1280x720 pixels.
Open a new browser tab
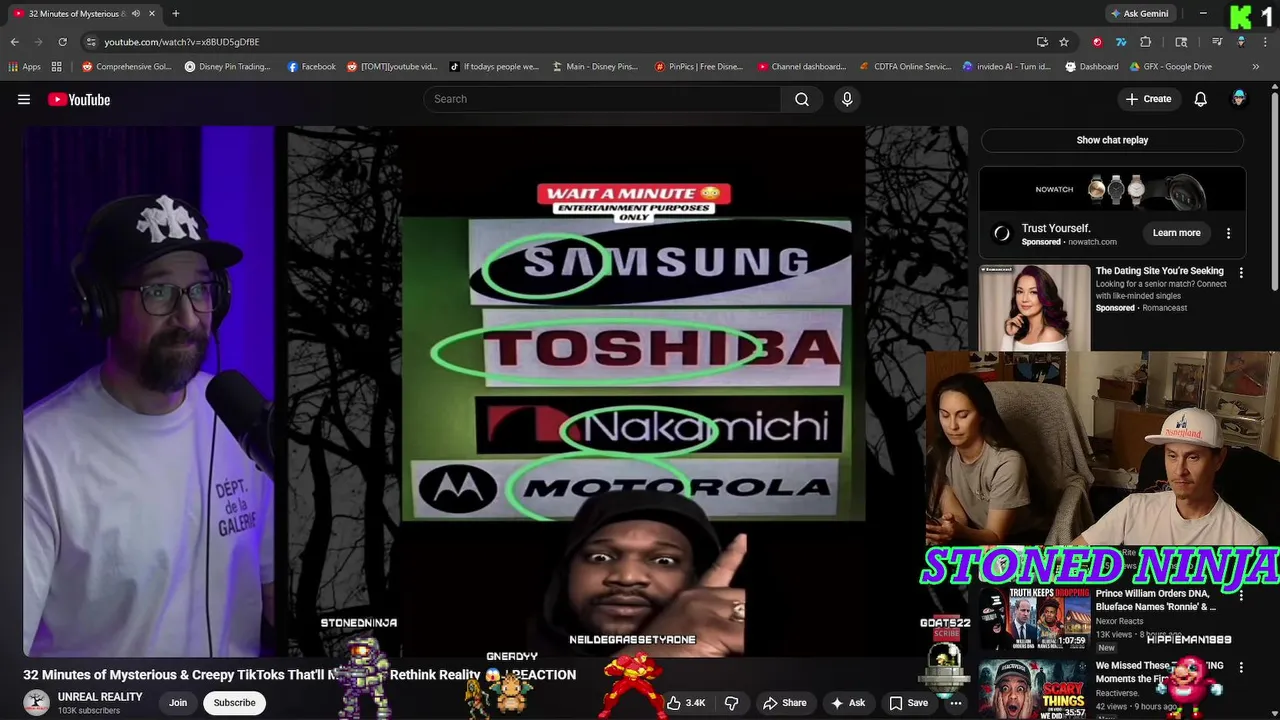(x=176, y=14)
